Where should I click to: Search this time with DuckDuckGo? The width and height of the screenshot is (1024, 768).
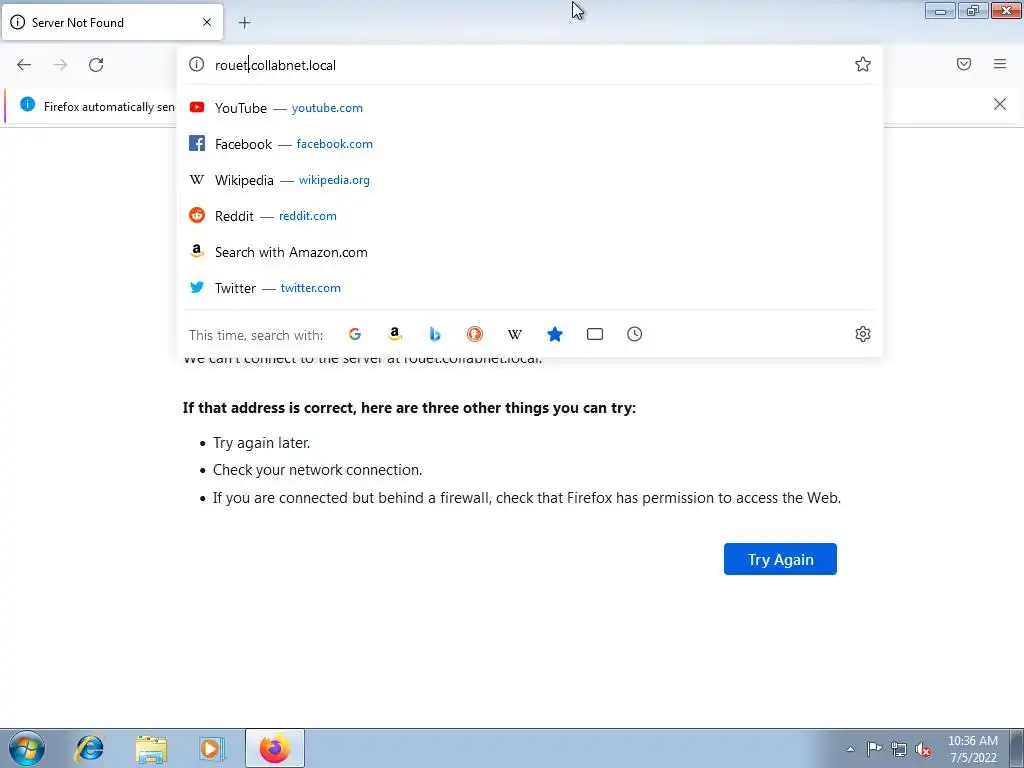pyautogui.click(x=475, y=334)
